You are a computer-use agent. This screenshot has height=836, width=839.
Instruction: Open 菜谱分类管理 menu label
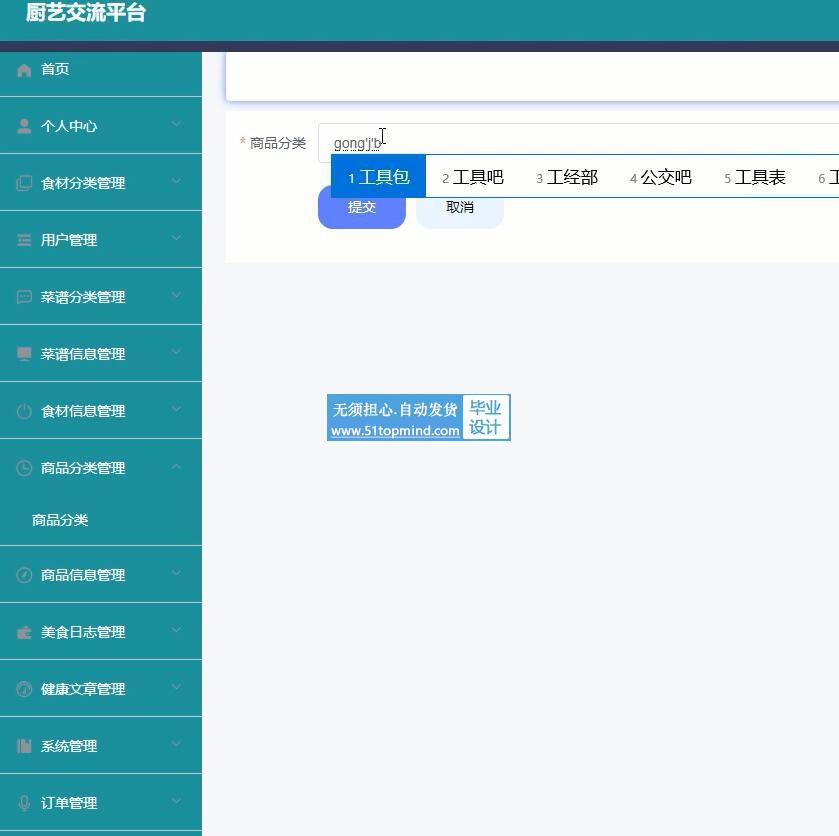pyautogui.click(x=83, y=297)
